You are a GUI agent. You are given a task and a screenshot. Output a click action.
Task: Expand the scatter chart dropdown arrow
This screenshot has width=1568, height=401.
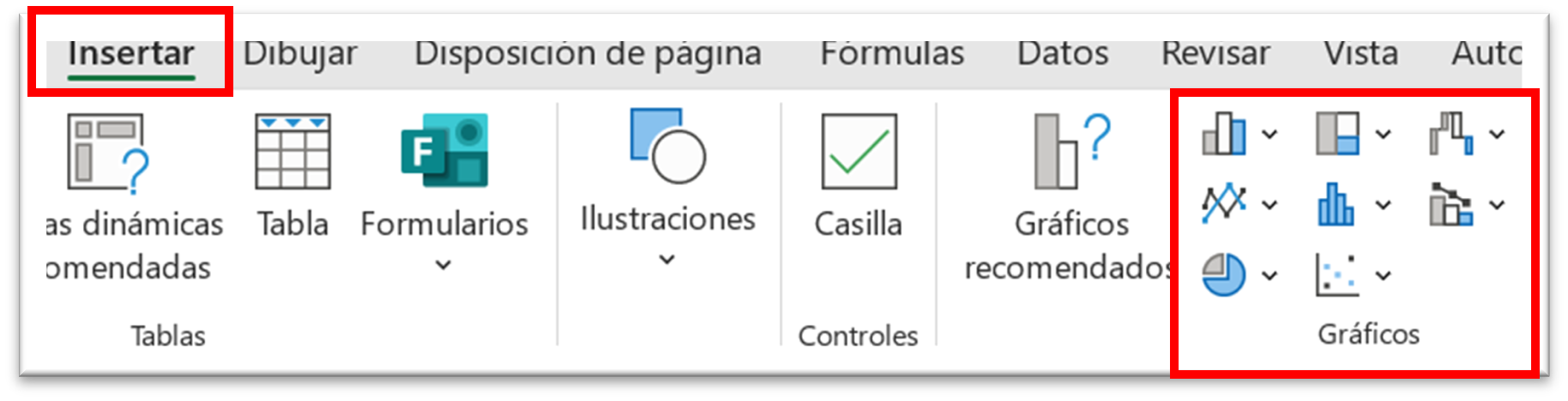pyautogui.click(x=1384, y=276)
